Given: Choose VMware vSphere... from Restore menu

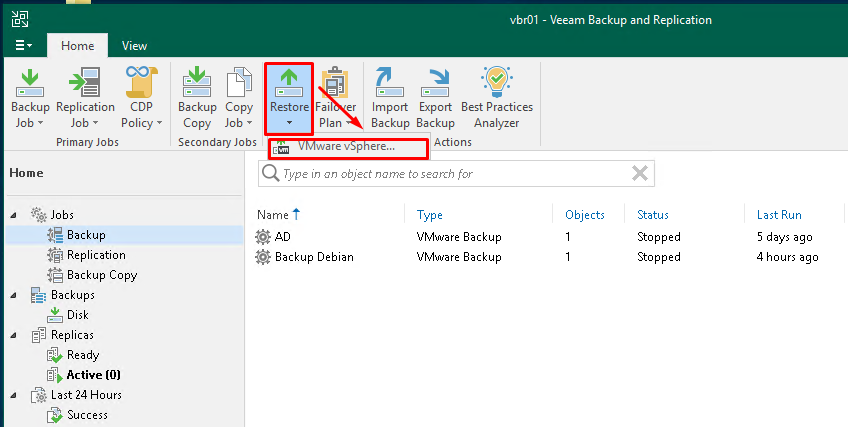Looking at the screenshot, I should tap(349, 148).
